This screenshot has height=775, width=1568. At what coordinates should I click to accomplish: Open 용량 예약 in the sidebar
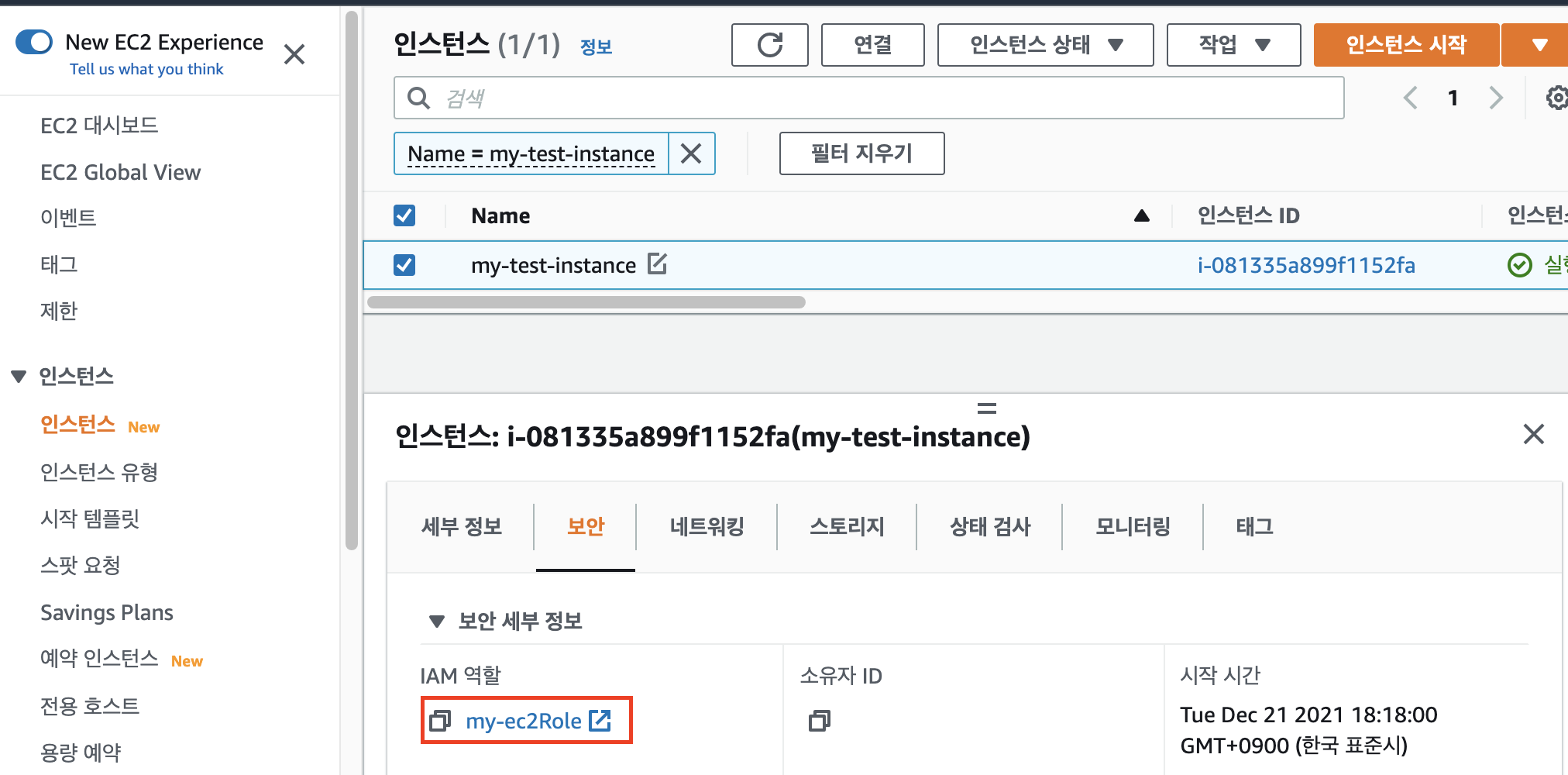(81, 753)
